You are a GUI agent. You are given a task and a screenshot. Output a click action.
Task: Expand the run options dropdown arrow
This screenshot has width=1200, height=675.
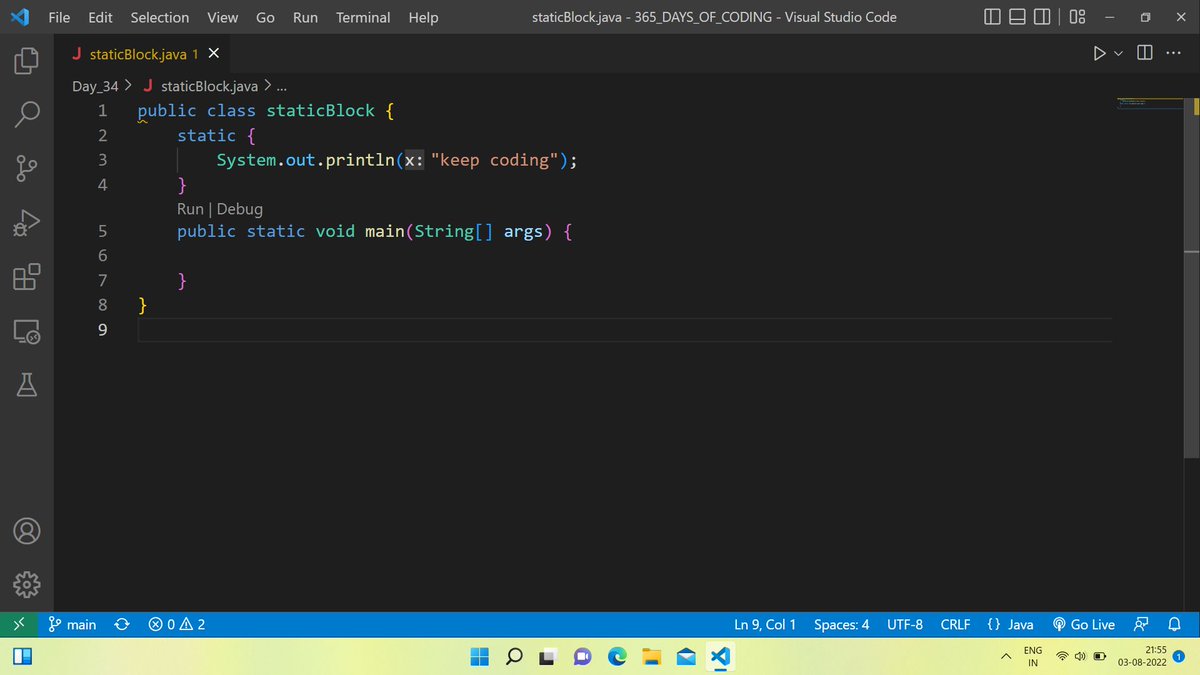pos(1118,52)
